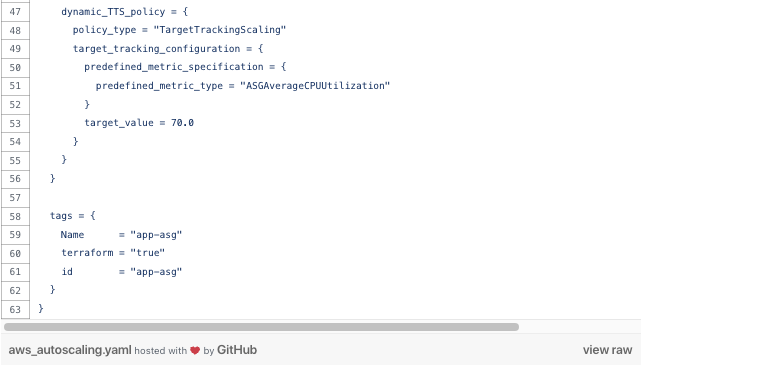Screen dimensions: 764x374
Task: Click the predefined_metric_specification key
Action: 173,67
